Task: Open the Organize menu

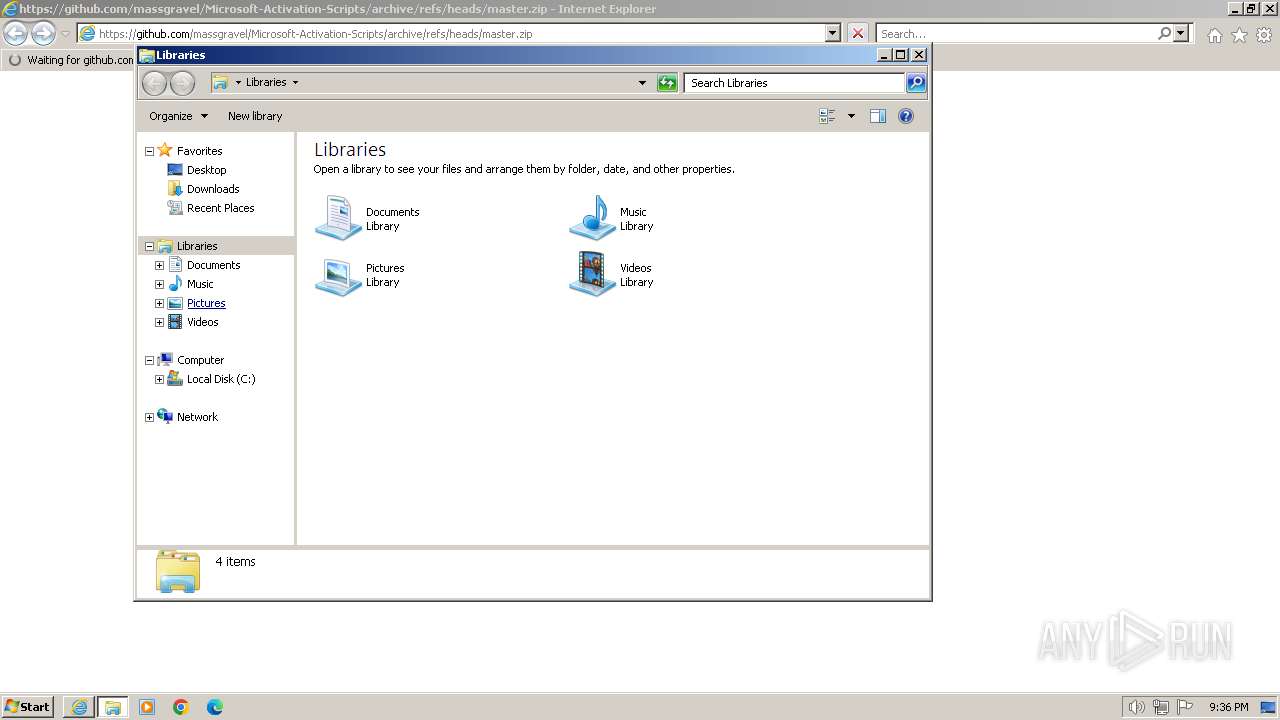Action: [178, 116]
